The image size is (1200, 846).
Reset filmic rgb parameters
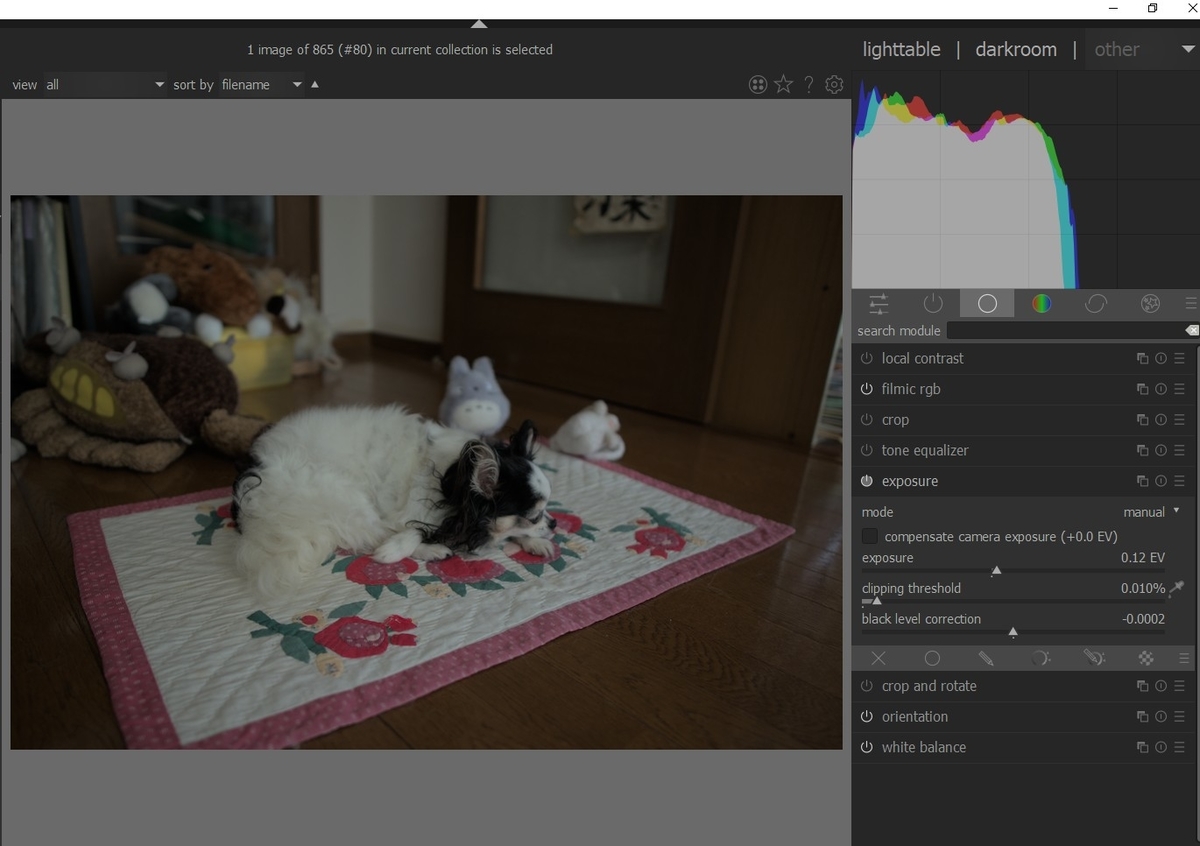point(1161,389)
